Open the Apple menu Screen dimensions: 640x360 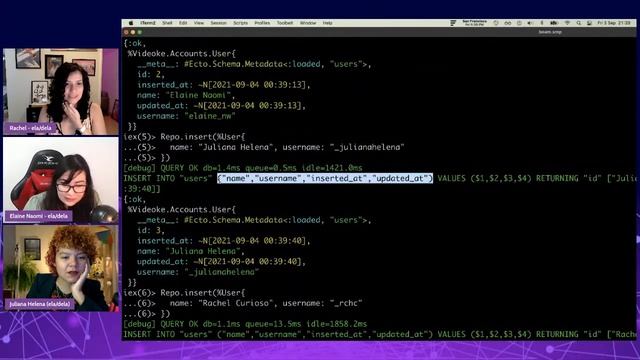point(131,23)
